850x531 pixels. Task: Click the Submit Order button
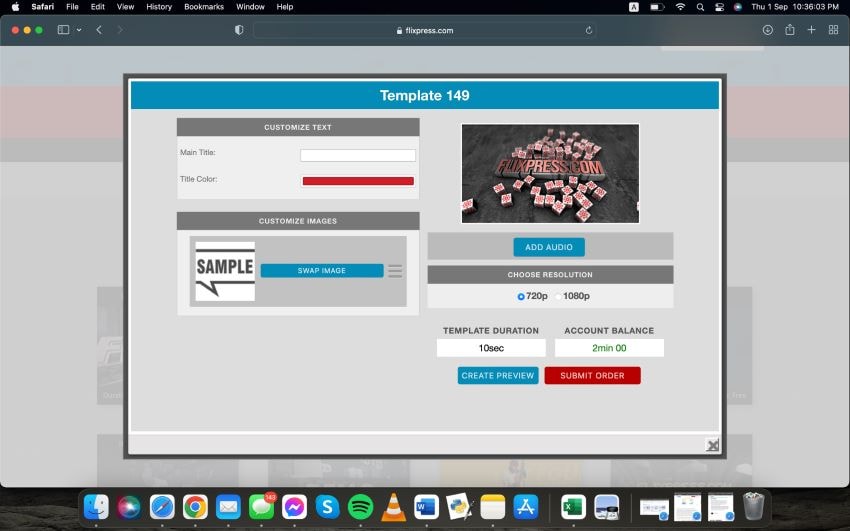[592, 375]
